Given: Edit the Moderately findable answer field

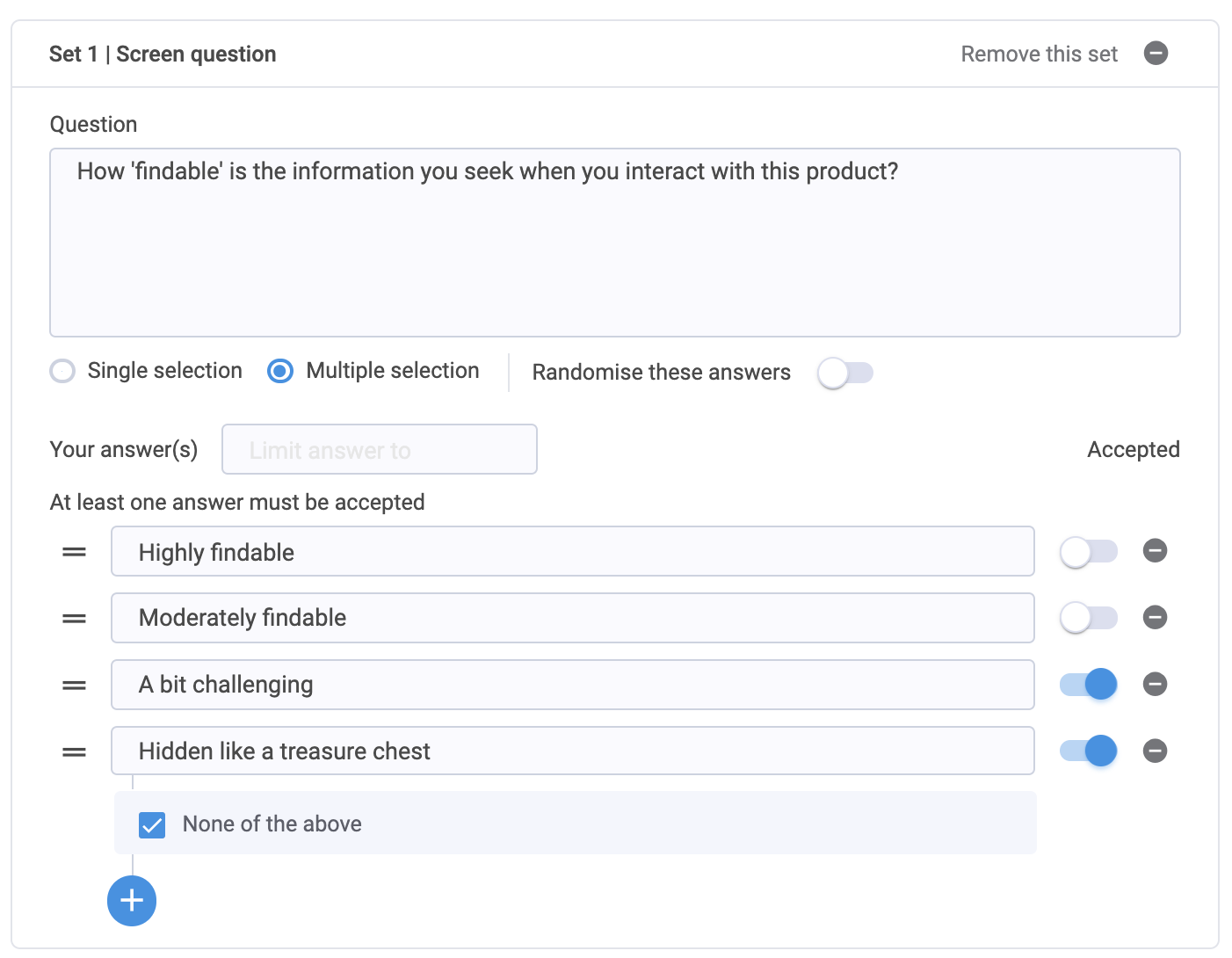Looking at the screenshot, I should 573,618.
